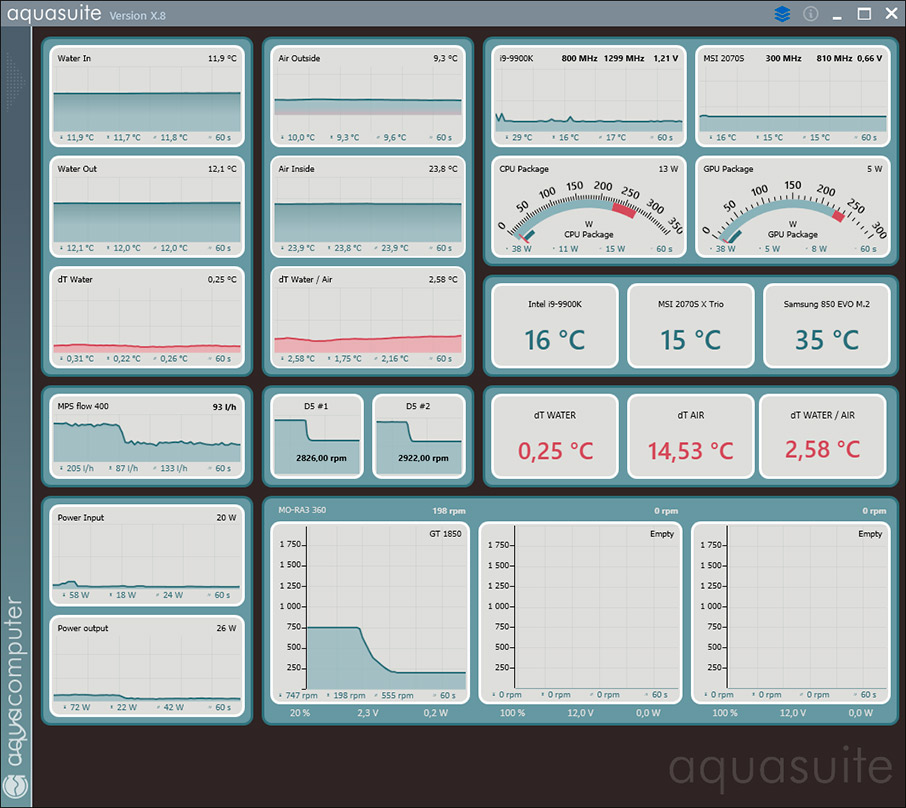Click the 23,8 °C Air Inside reading
The width and height of the screenshot is (906, 808).
(x=443, y=169)
